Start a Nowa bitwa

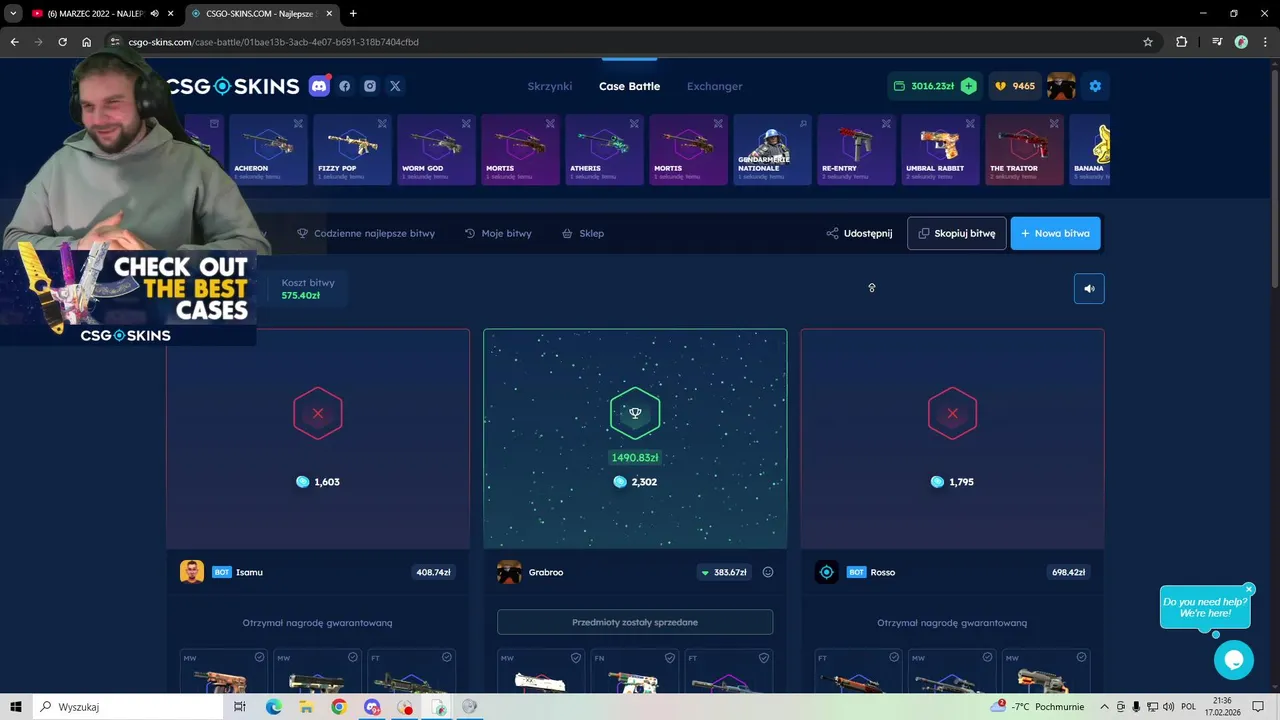[x=1055, y=233]
